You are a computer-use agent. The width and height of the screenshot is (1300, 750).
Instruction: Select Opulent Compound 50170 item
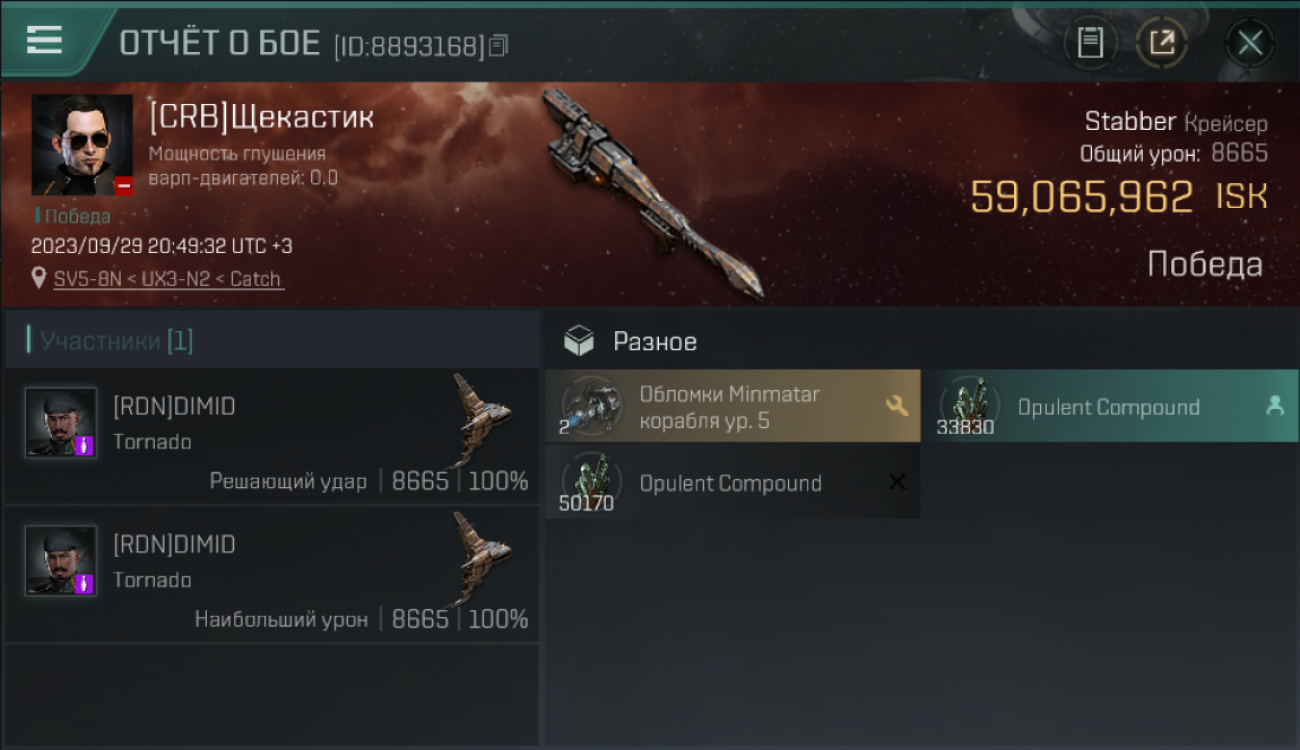[x=733, y=482]
